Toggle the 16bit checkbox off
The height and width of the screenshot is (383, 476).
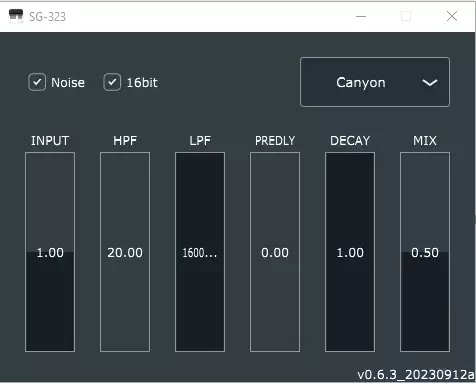click(112, 82)
